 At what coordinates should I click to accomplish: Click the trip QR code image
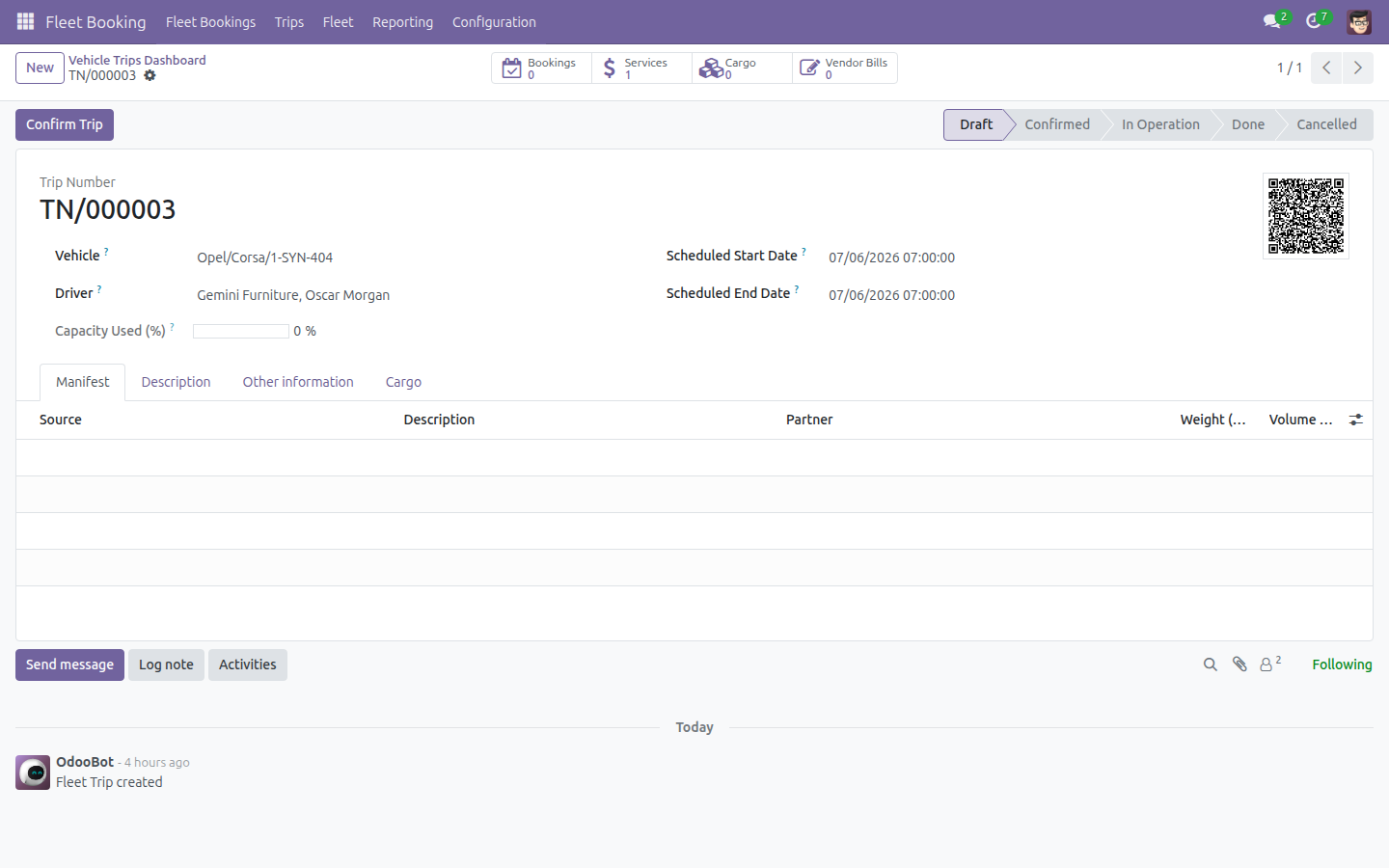point(1306,216)
